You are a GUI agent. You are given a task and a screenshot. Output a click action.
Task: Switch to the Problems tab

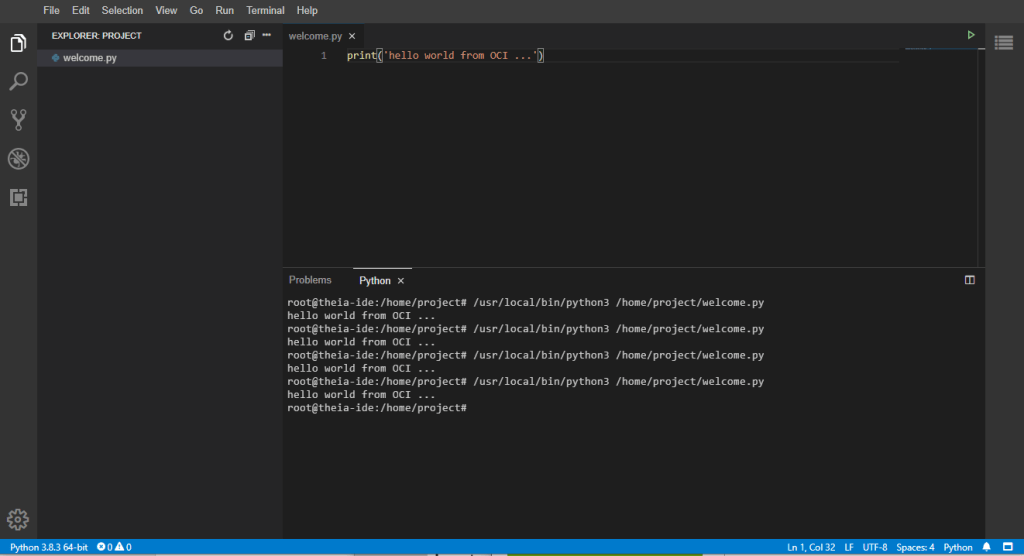pos(310,280)
